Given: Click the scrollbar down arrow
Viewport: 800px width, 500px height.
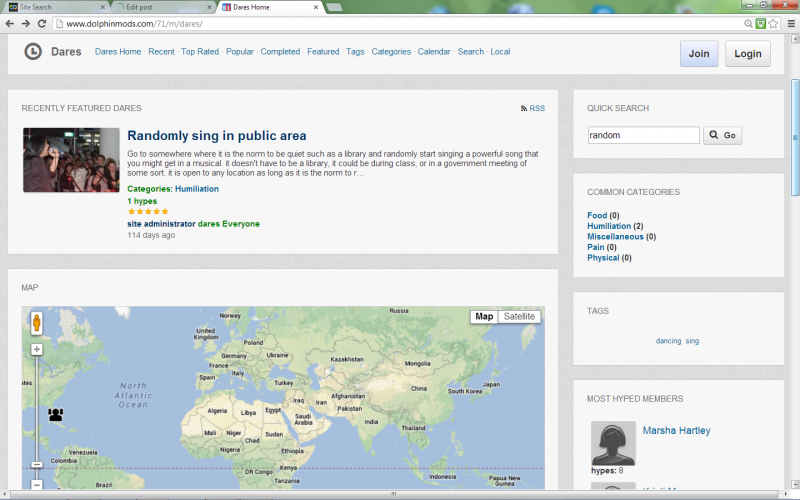Looking at the screenshot, I should click(795, 485).
